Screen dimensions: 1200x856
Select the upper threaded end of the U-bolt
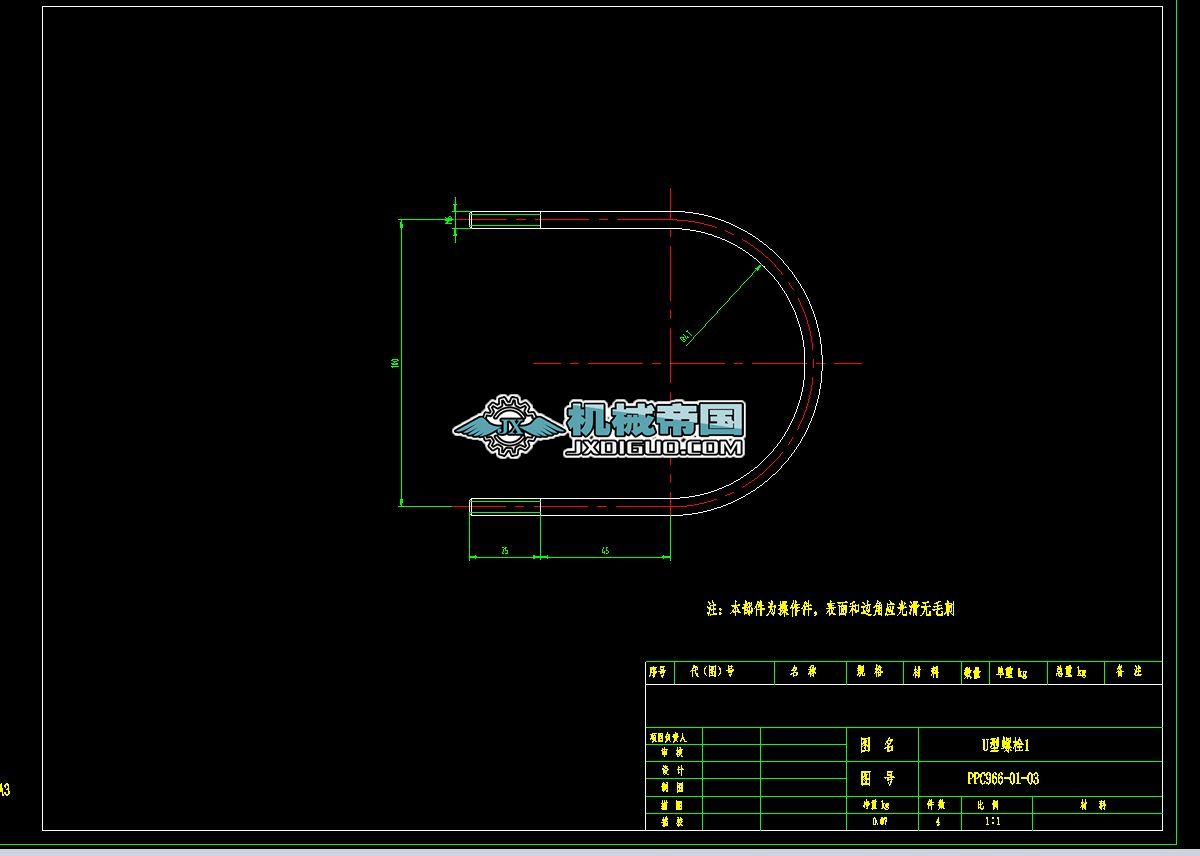click(505, 220)
